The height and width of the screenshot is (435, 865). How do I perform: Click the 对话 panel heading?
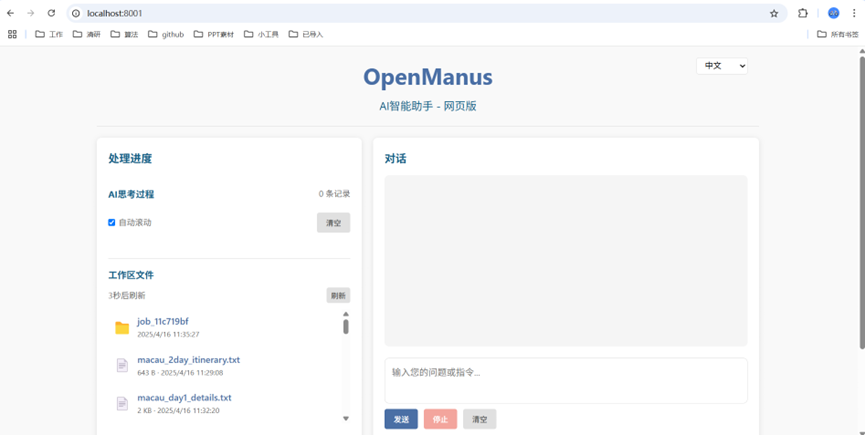pos(396,159)
